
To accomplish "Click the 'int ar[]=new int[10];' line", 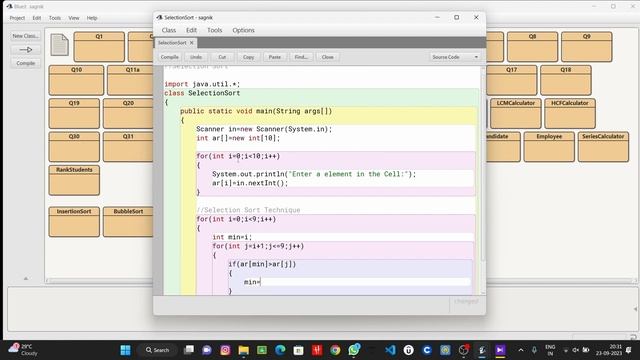I will pos(238,138).
